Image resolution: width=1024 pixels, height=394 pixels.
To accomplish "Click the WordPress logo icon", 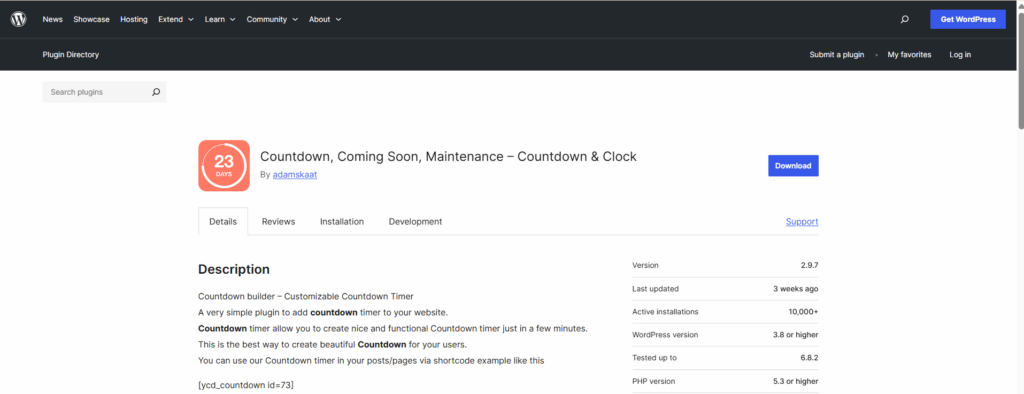I will tap(18, 19).
